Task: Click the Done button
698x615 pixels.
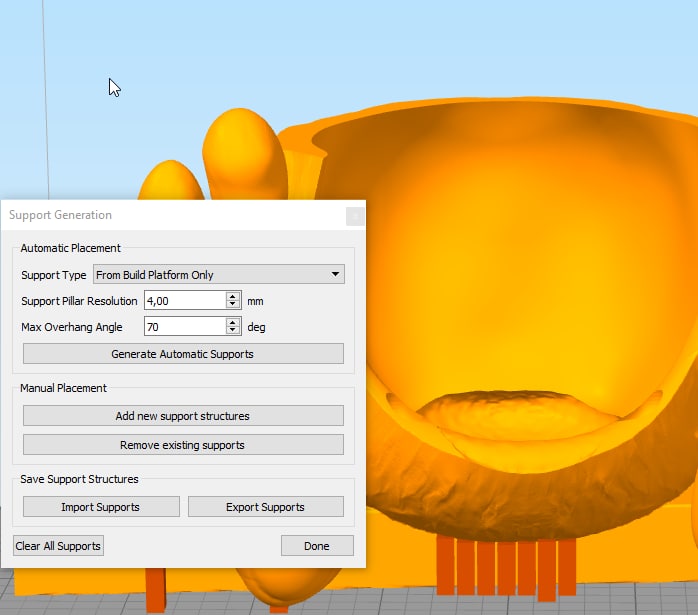Action: (x=317, y=546)
